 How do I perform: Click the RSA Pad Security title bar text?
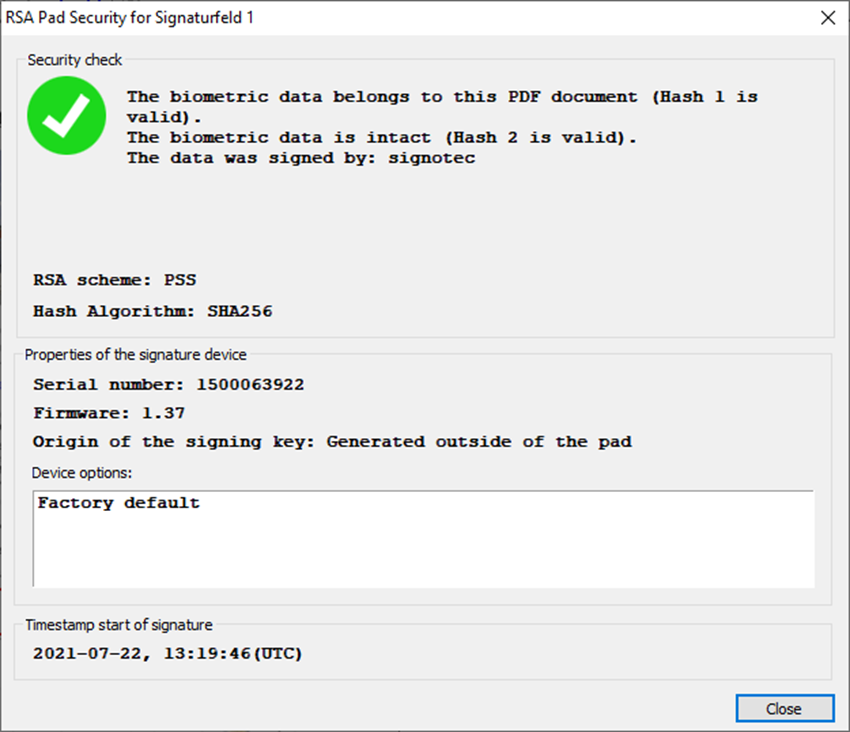click(x=130, y=18)
